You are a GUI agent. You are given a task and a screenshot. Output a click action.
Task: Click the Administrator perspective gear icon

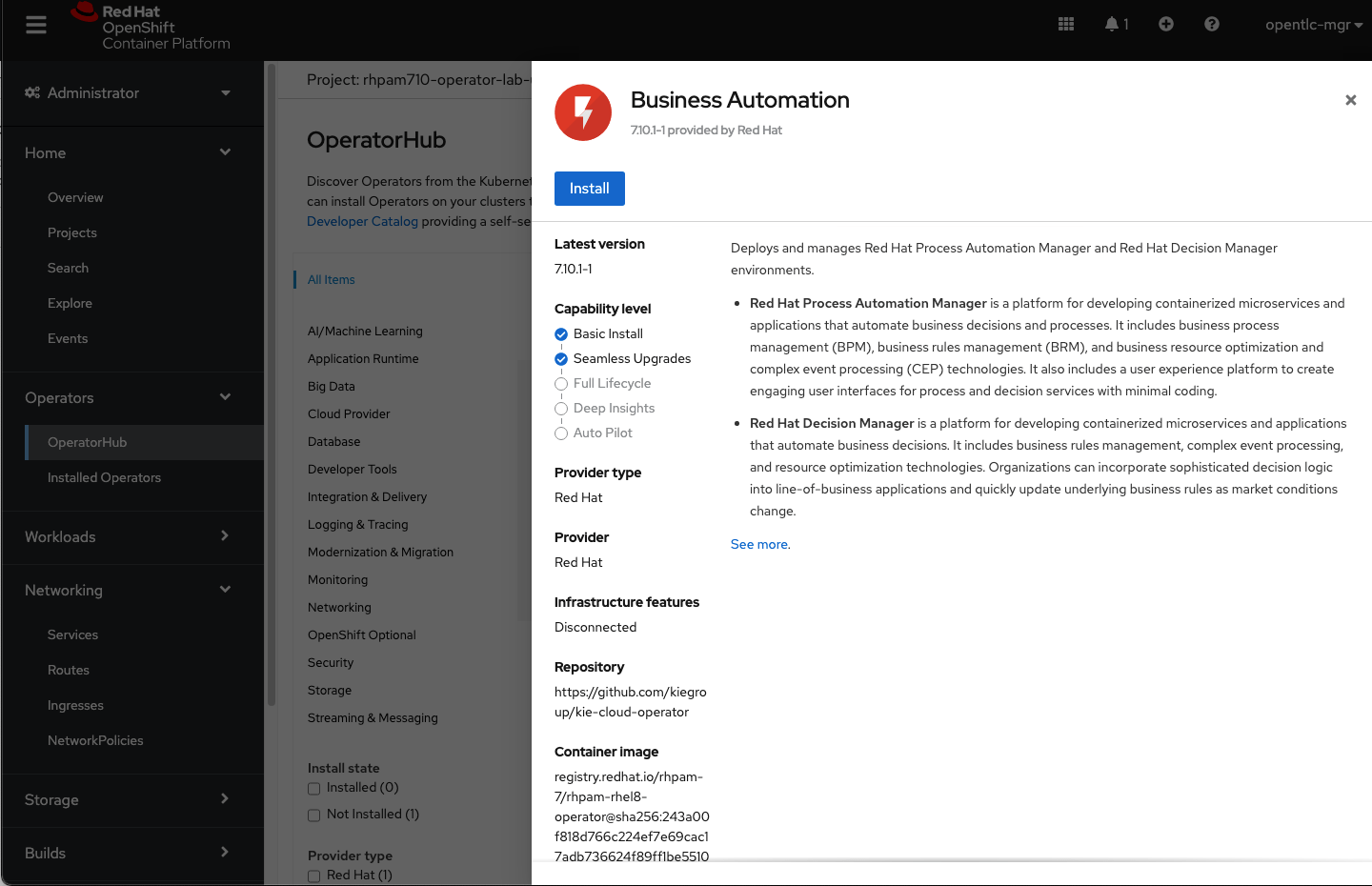point(32,92)
